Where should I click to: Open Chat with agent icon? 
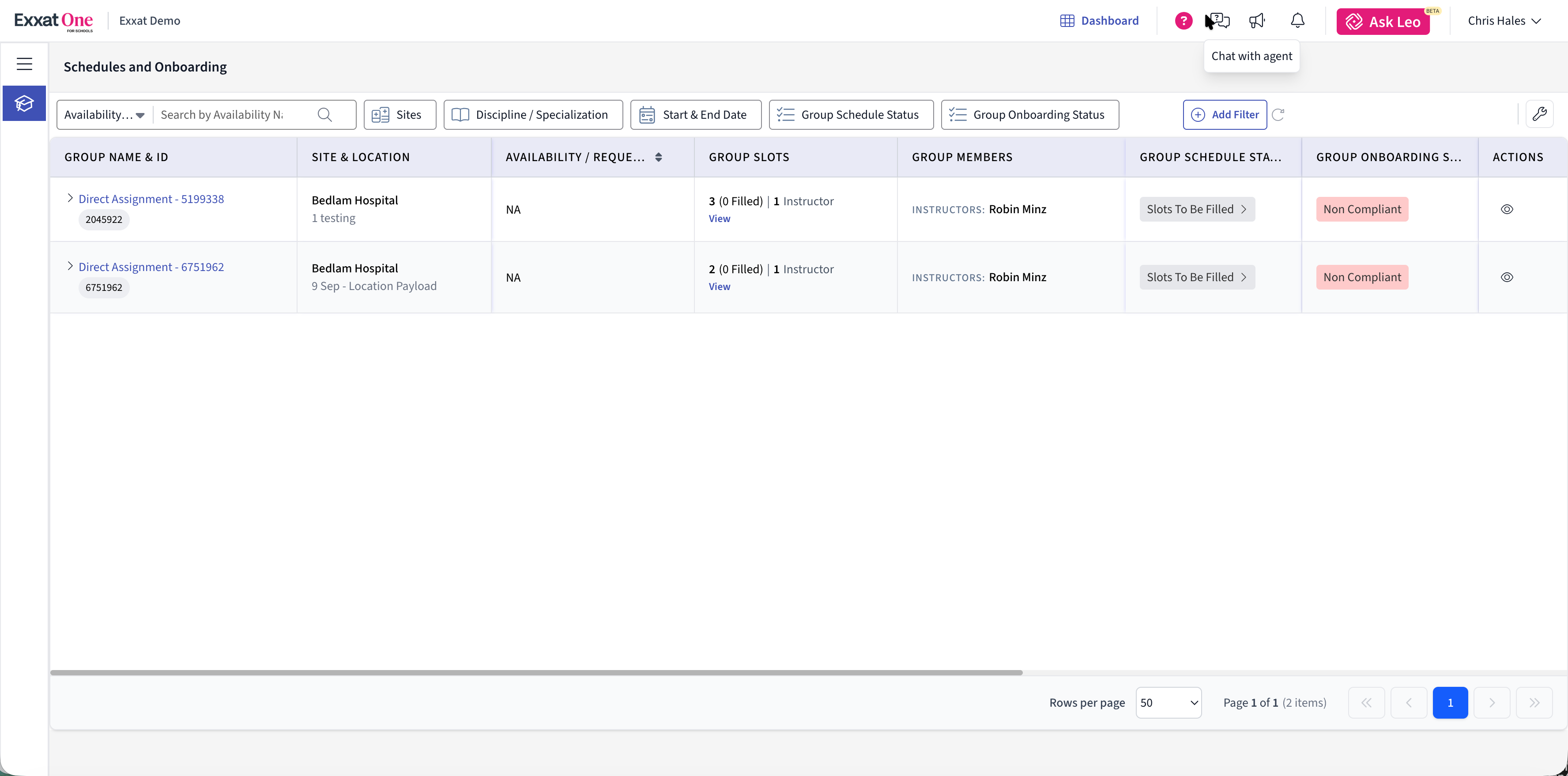coord(1218,21)
